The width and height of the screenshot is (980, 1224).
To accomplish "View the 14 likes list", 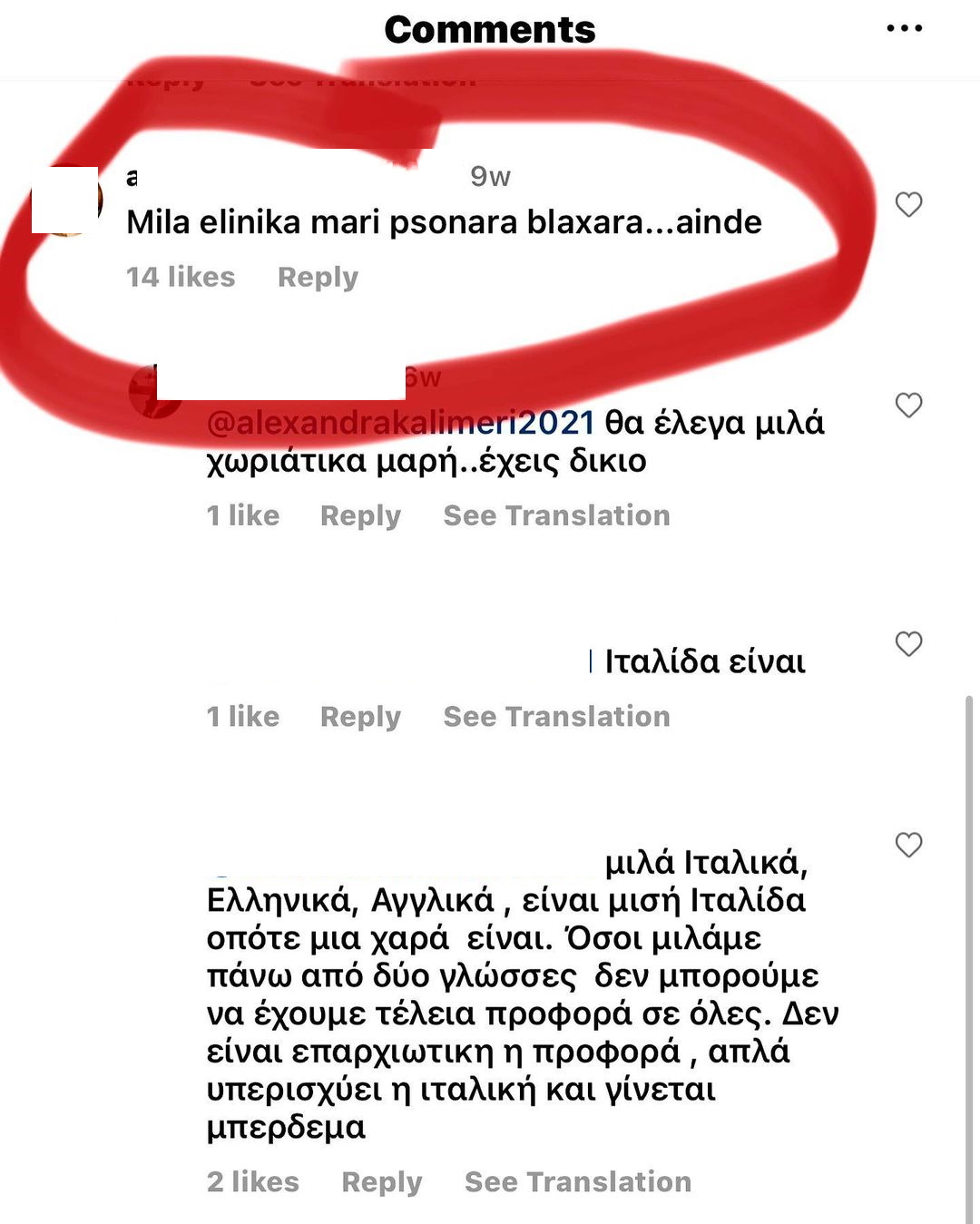I will point(181,277).
